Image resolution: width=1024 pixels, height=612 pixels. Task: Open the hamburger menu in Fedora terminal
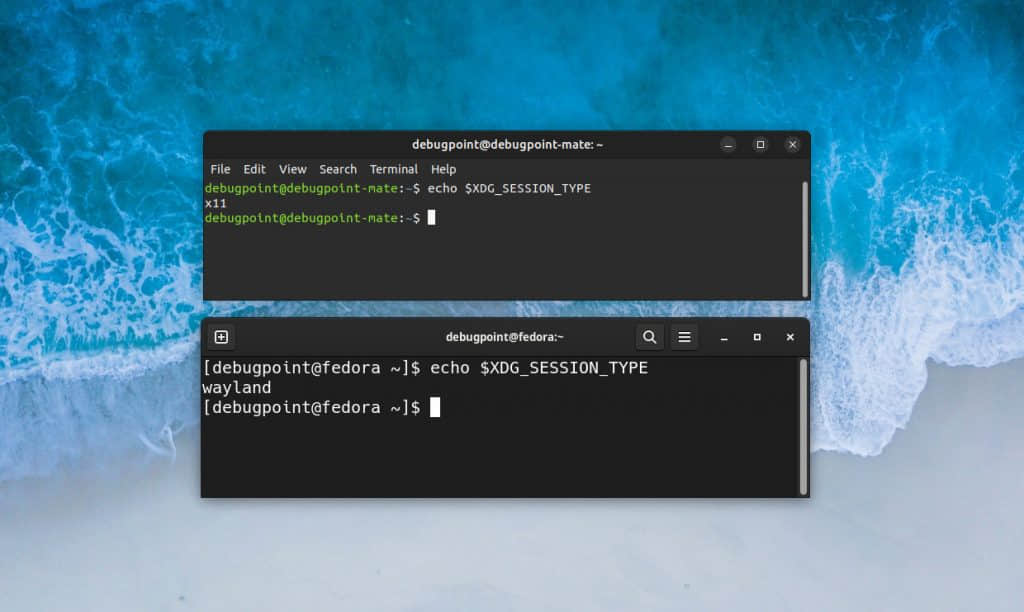[x=684, y=337]
